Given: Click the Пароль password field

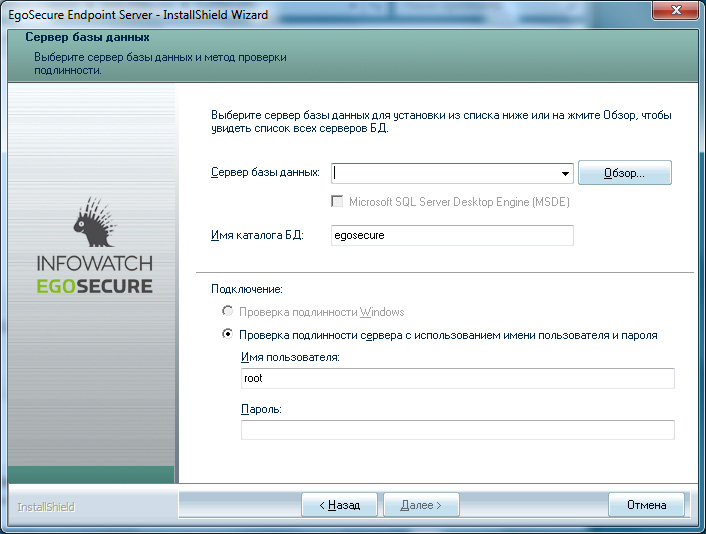Looking at the screenshot, I should [x=457, y=430].
